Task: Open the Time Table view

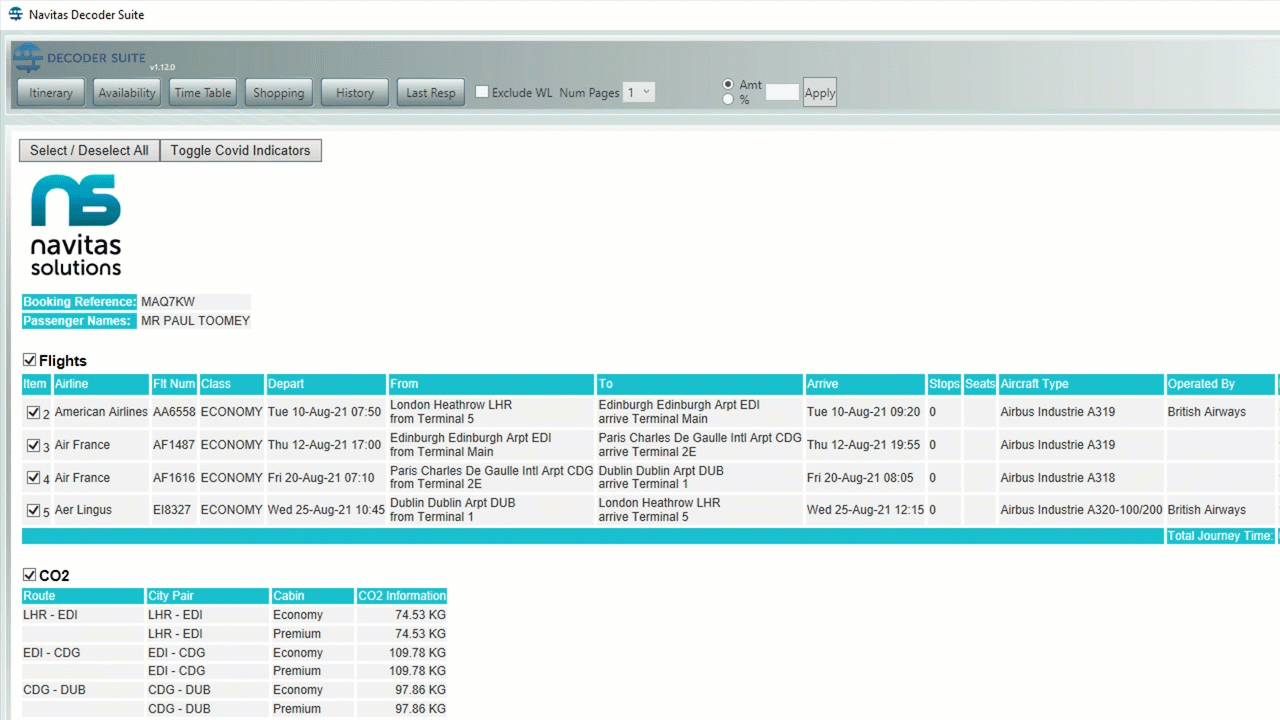Action: pos(203,93)
